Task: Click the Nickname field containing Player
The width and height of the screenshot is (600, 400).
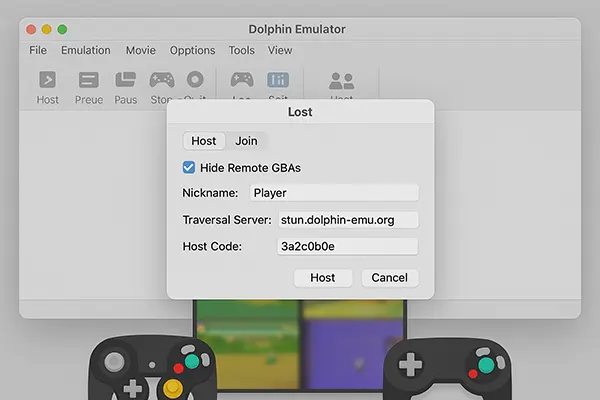Action: (334, 193)
